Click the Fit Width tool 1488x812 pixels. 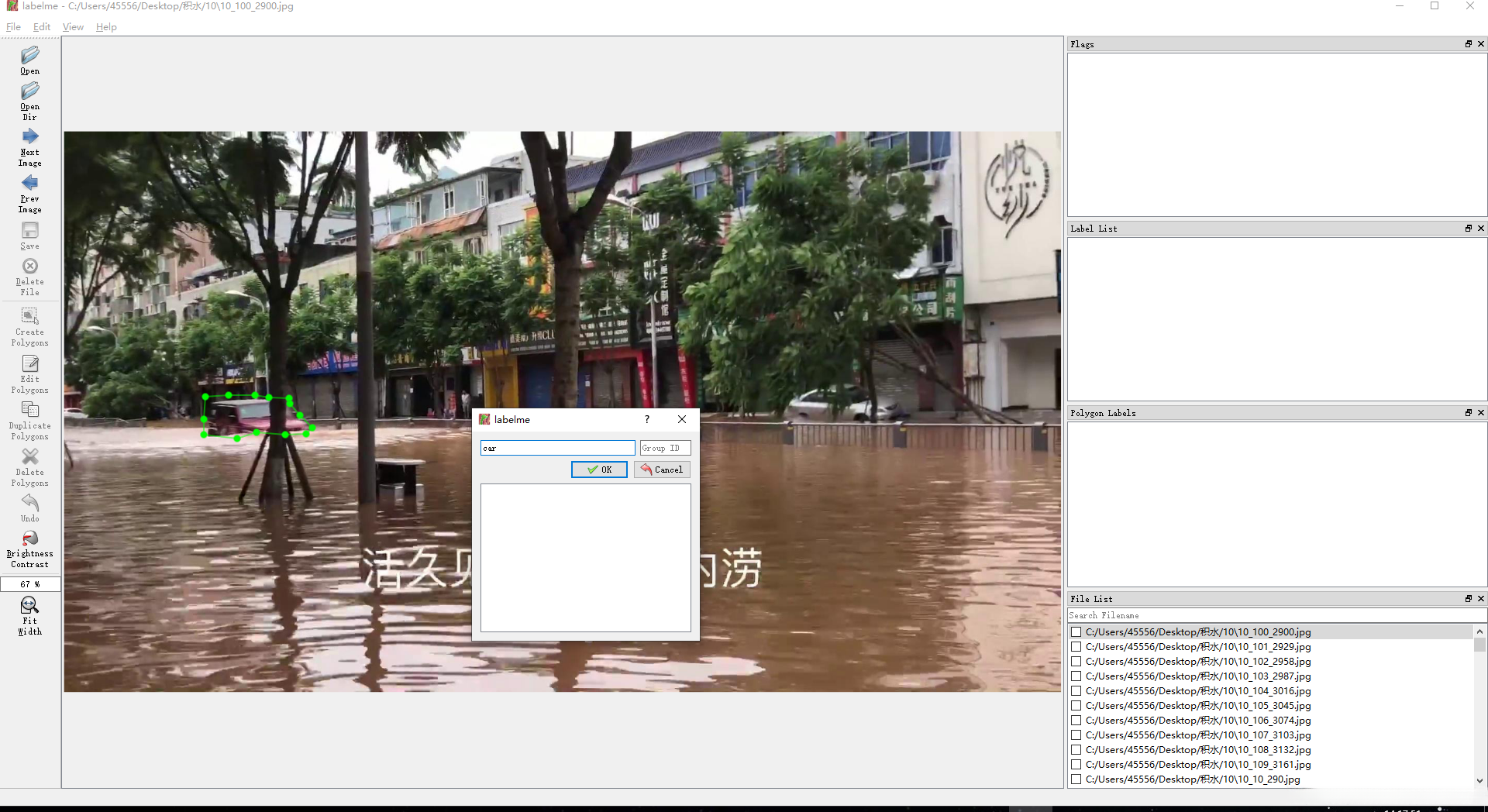click(29, 616)
